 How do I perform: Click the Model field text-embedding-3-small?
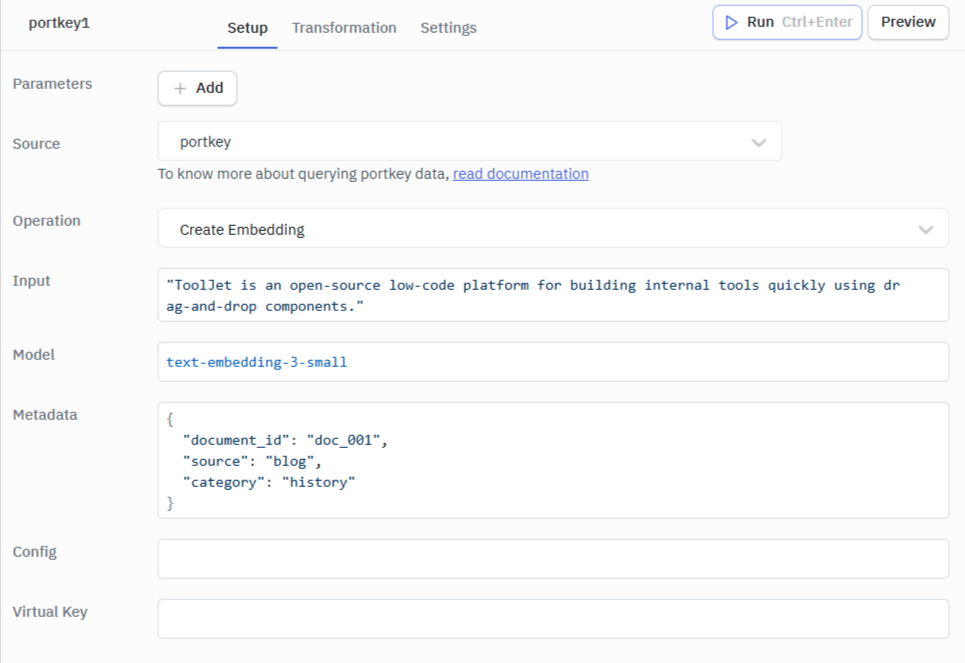tap(553, 362)
